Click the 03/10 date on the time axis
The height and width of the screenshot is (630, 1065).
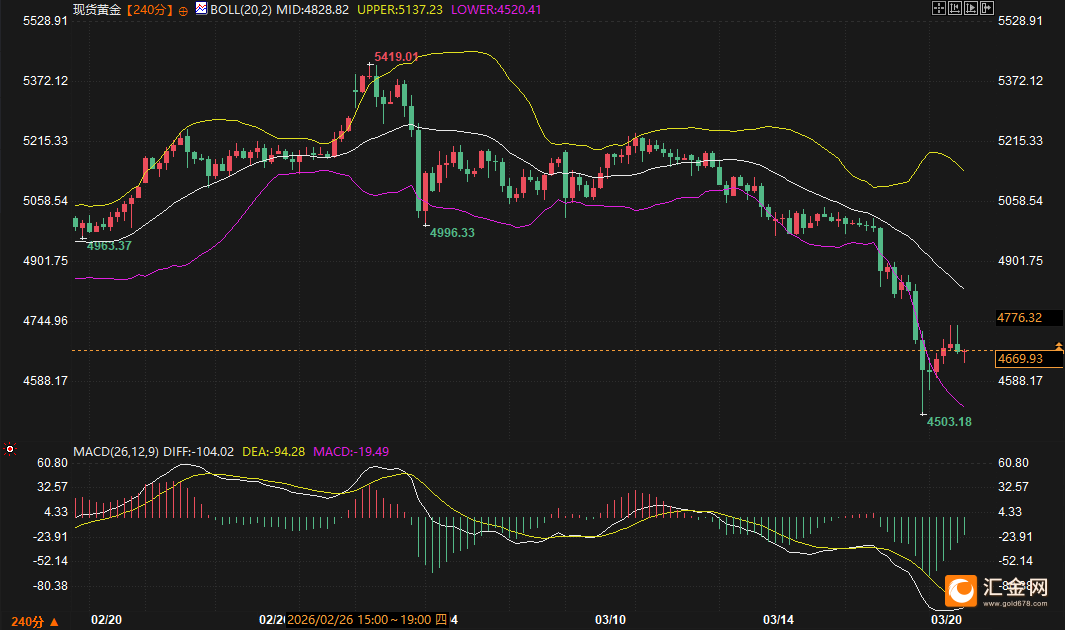coord(610,620)
